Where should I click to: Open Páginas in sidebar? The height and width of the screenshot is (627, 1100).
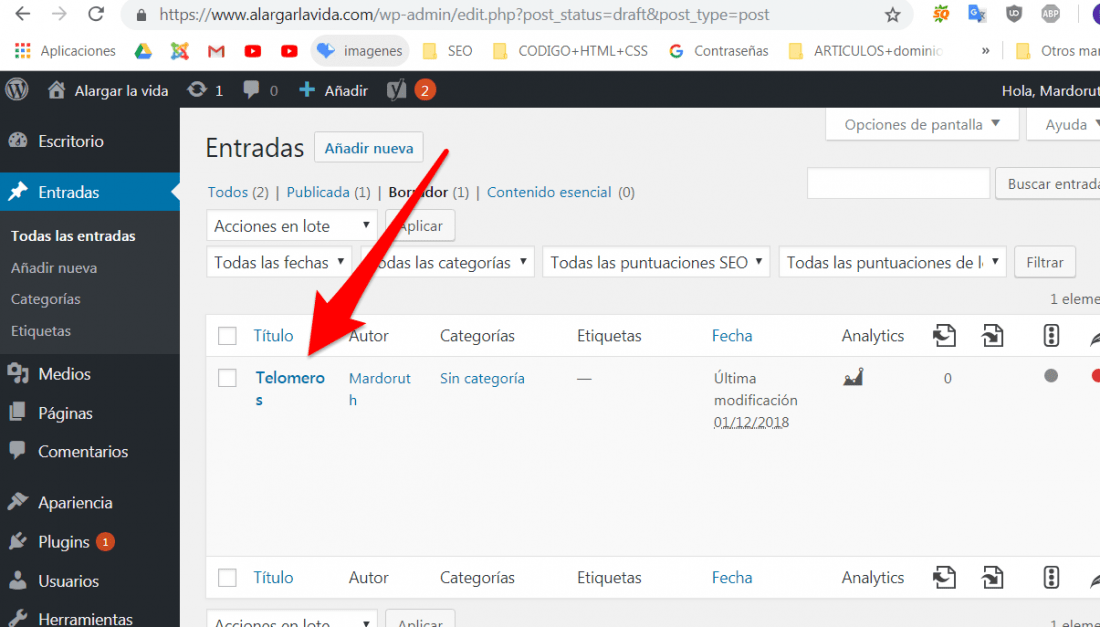click(x=90, y=413)
